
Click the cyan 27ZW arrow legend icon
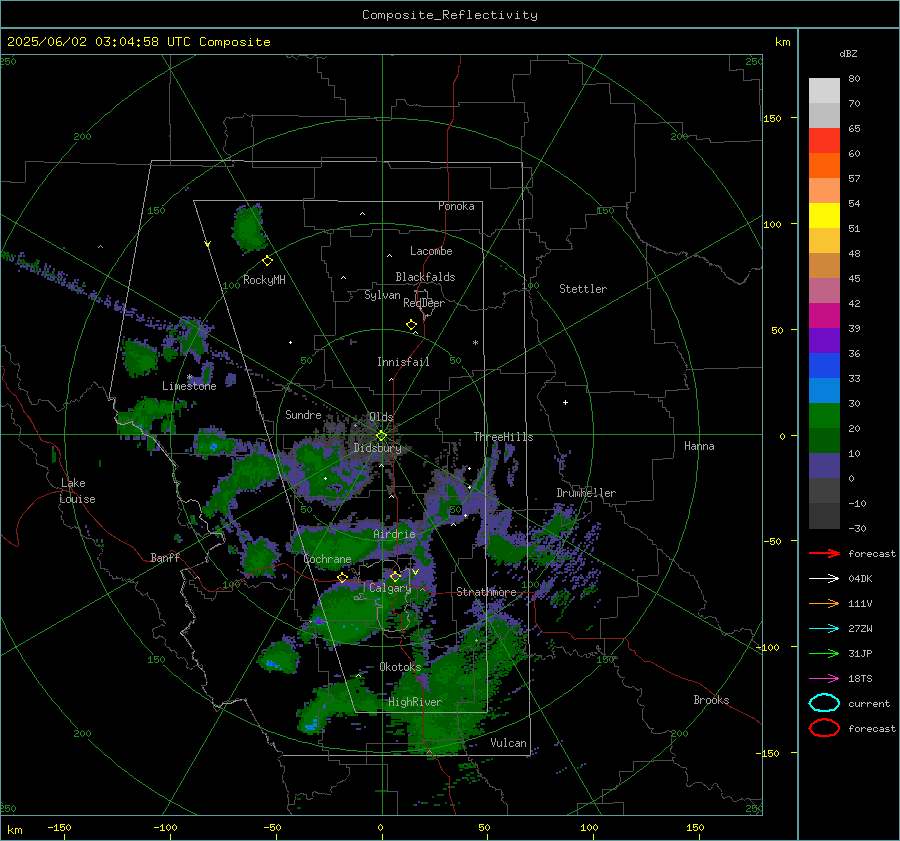[824, 628]
